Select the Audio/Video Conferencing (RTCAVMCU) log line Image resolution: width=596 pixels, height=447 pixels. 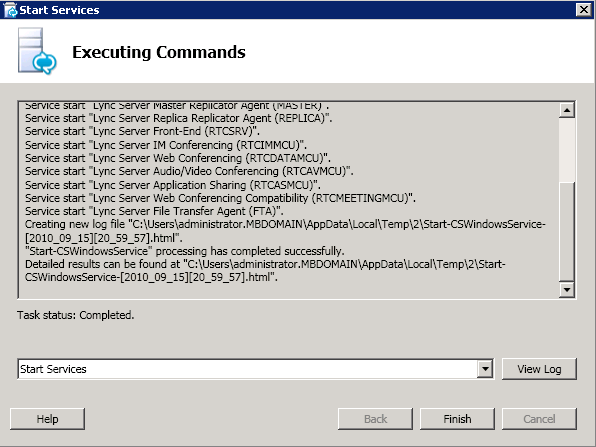pyautogui.click(x=189, y=171)
